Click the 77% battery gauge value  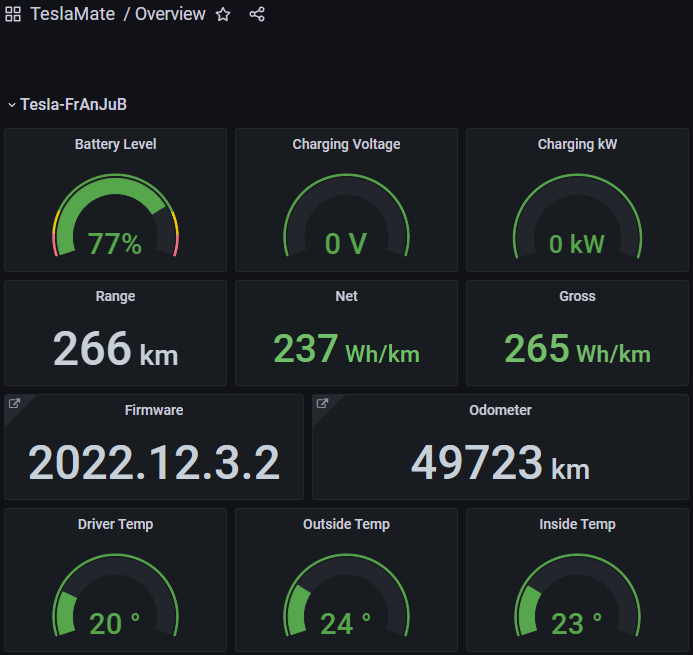[x=115, y=244]
